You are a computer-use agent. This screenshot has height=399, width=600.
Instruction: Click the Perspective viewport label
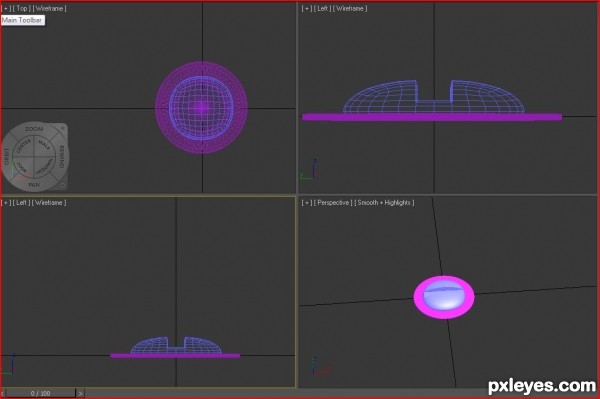click(x=333, y=203)
